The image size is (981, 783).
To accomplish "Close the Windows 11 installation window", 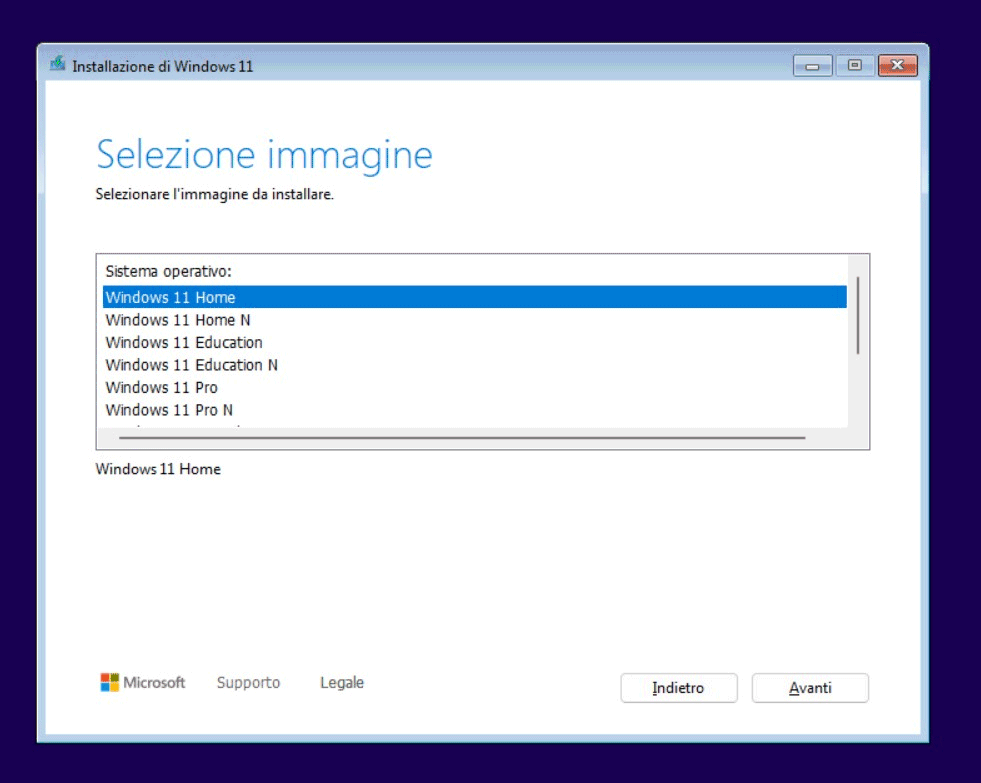I will tap(897, 66).
